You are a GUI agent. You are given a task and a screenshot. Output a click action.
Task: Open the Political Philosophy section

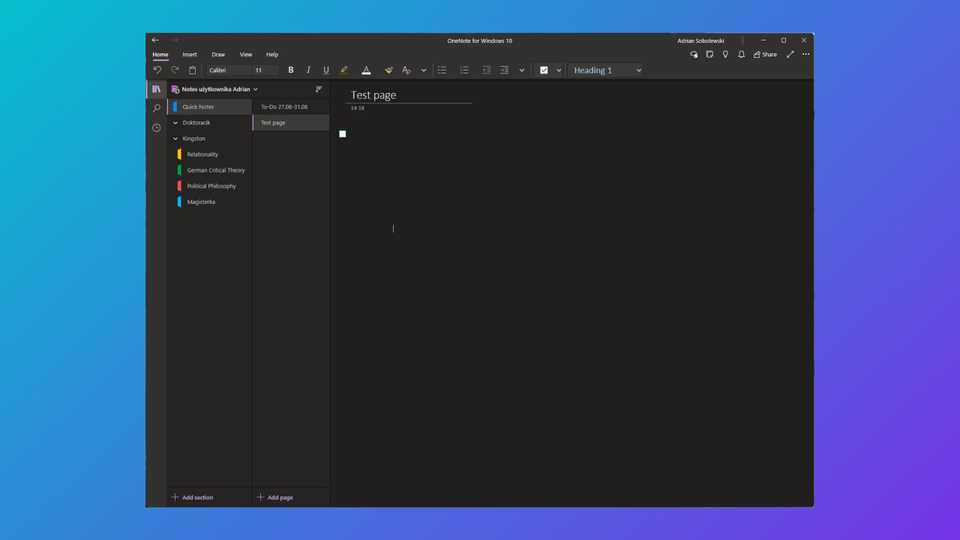(x=209, y=186)
